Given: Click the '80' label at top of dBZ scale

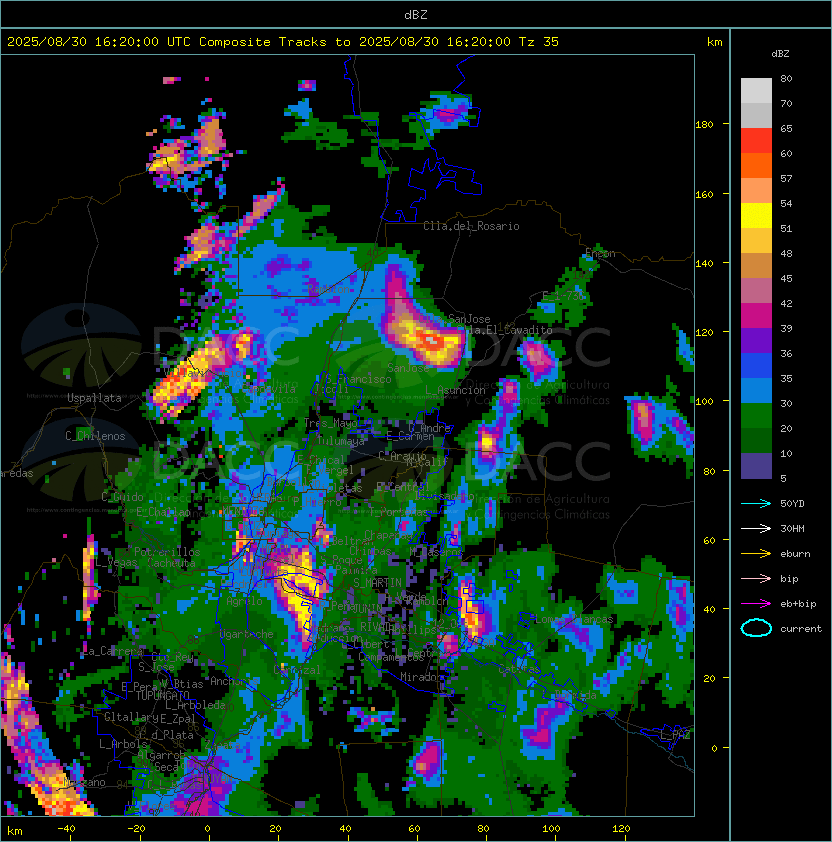Looking at the screenshot, I should (786, 78).
